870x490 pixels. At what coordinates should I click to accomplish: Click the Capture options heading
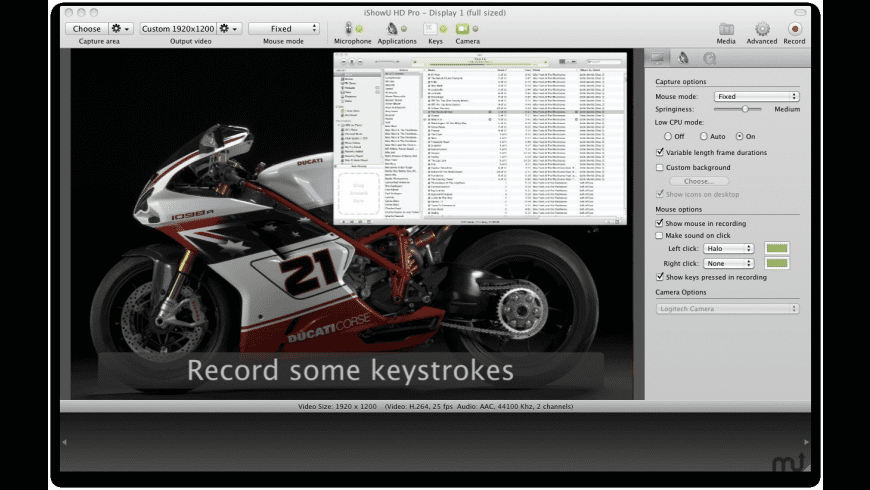tap(681, 82)
